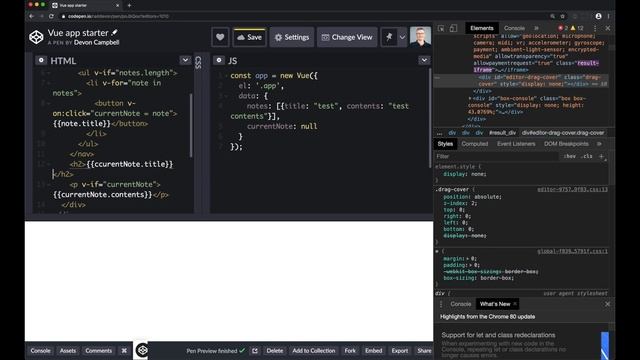Open the global CSS source link

click(572, 251)
